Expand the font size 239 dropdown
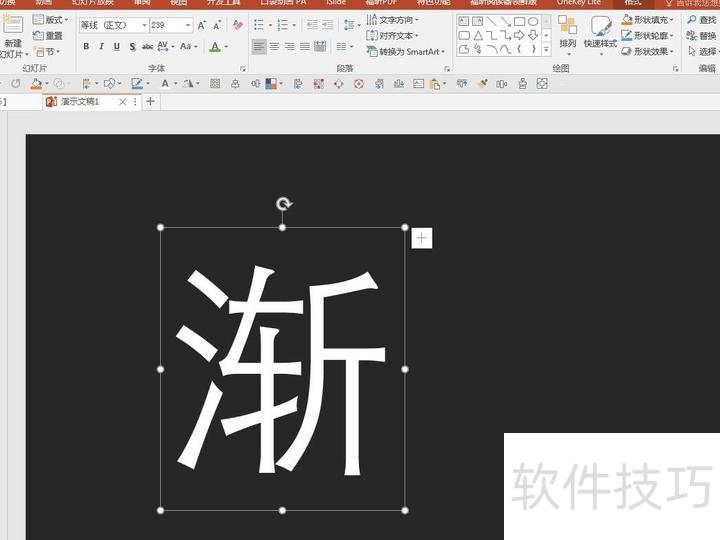The width and height of the screenshot is (720, 540). (188, 25)
